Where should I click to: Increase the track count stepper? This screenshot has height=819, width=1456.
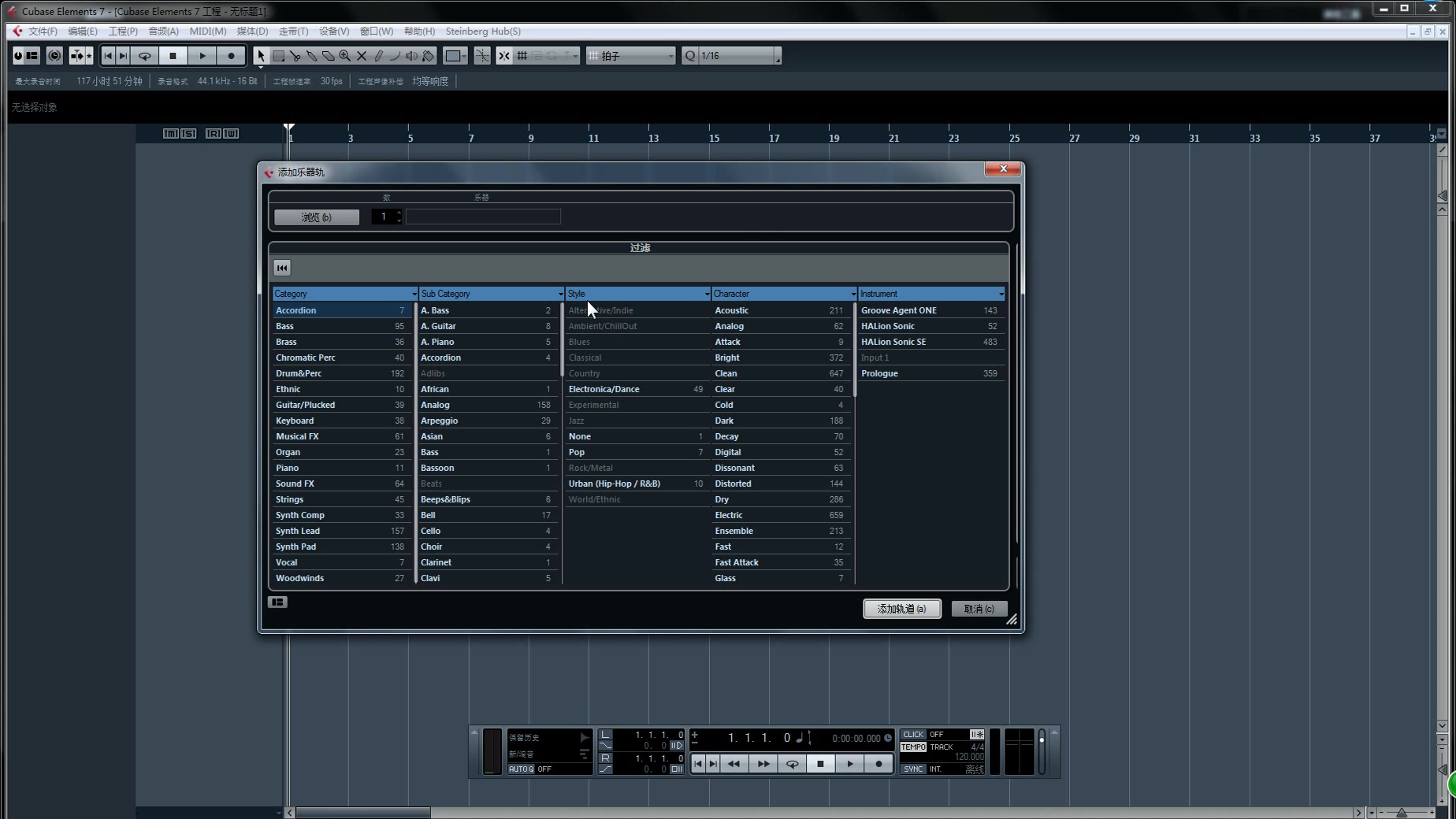click(x=399, y=213)
